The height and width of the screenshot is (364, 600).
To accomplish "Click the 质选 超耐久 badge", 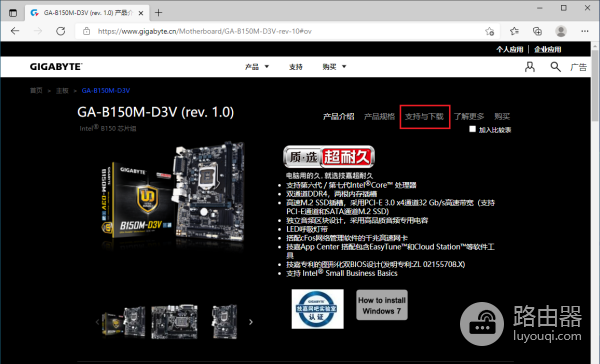I will point(329,157).
